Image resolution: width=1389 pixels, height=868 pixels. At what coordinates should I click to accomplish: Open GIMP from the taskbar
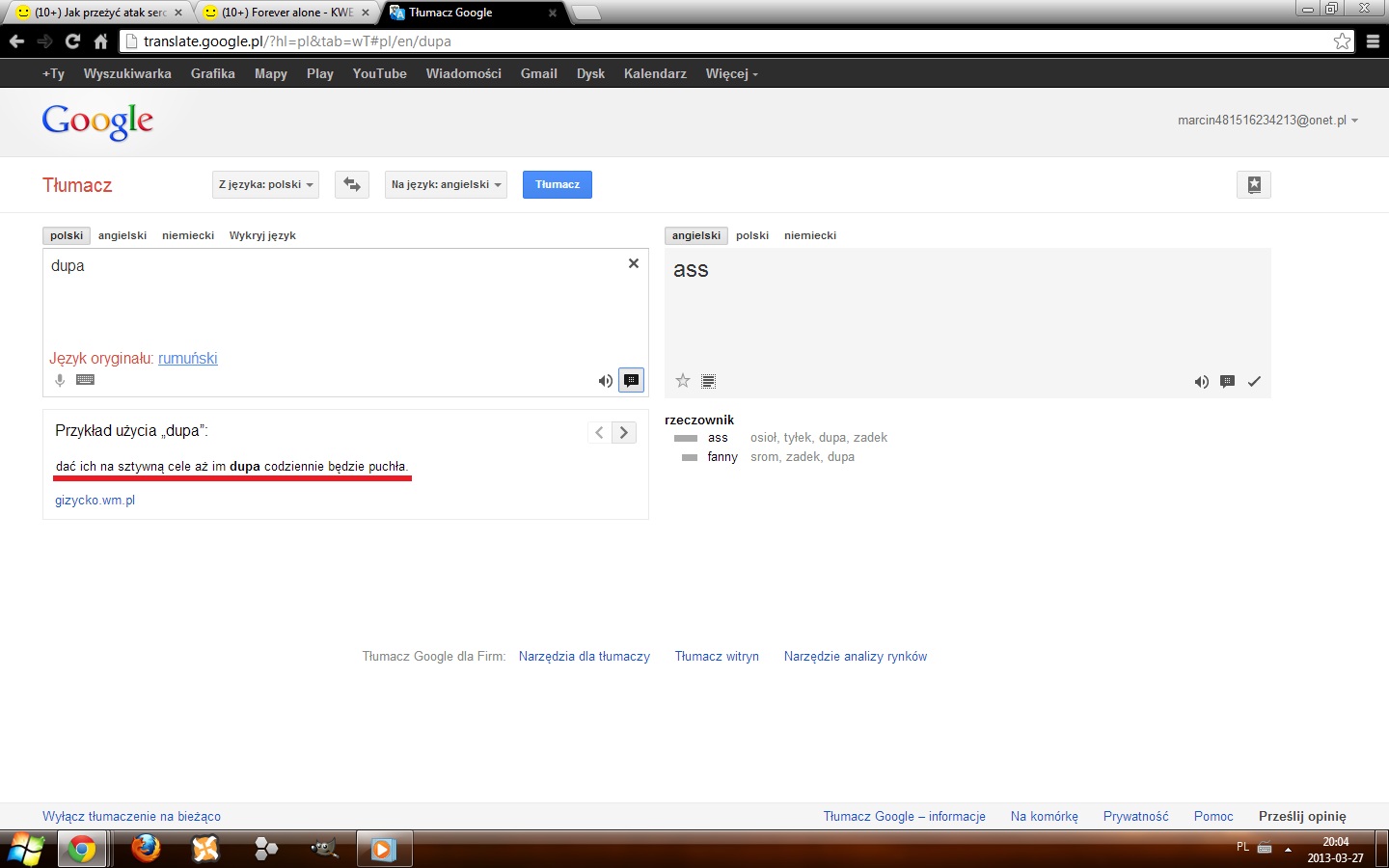click(325, 849)
